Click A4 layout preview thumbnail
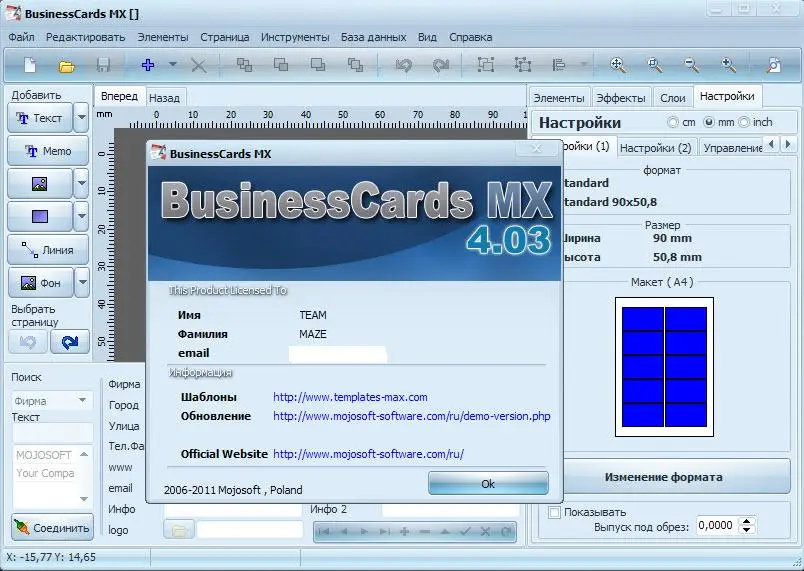 pyautogui.click(x=664, y=367)
